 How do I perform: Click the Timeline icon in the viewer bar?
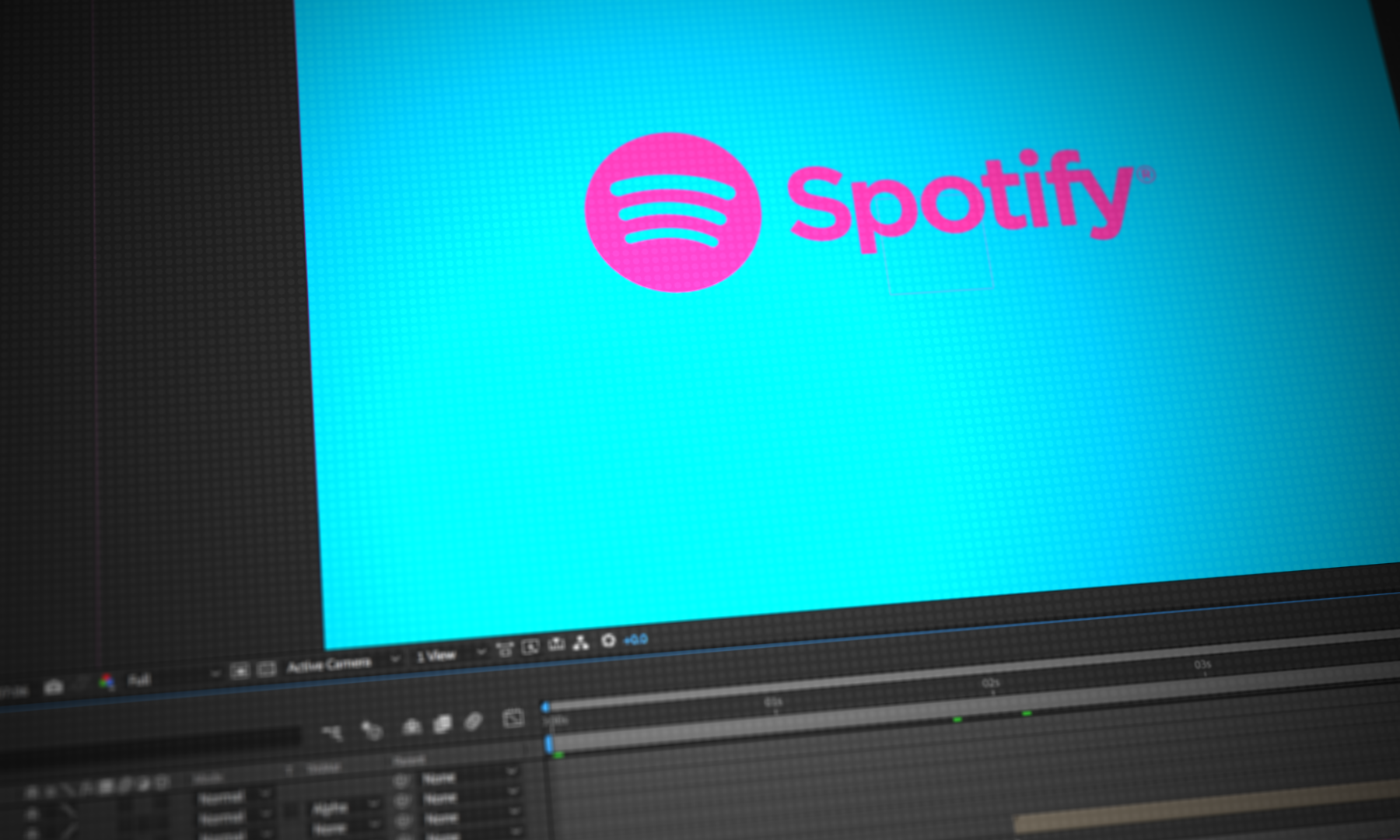point(556,644)
